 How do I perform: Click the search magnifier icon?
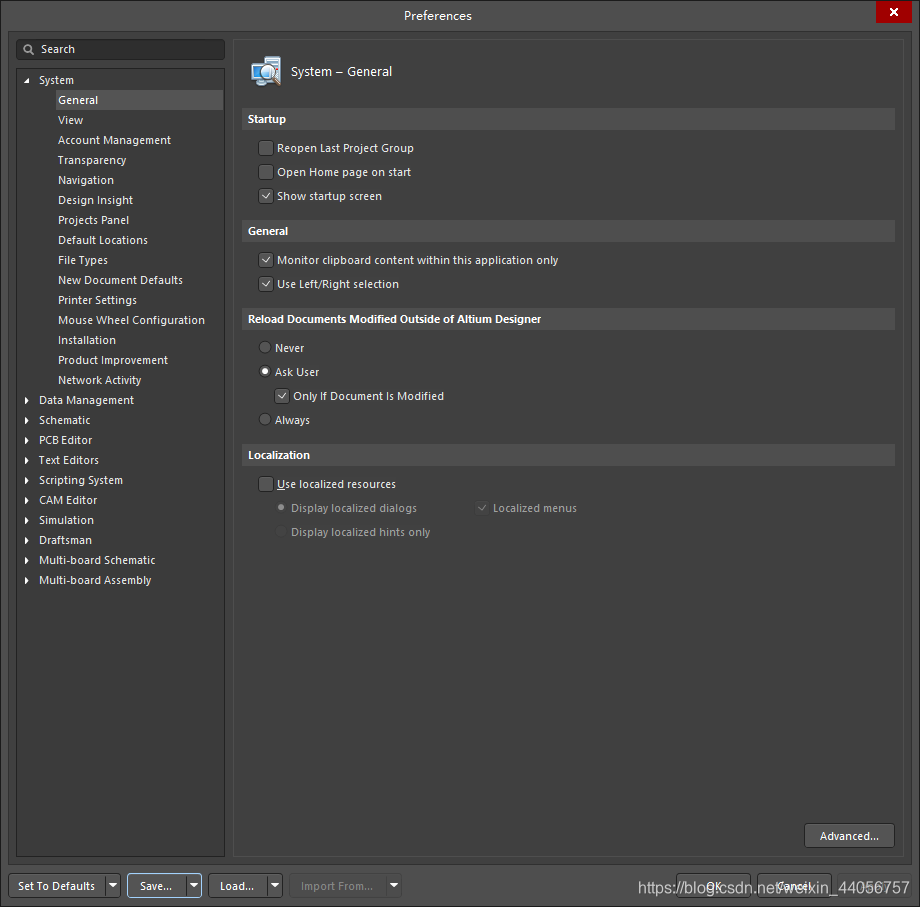coord(28,49)
